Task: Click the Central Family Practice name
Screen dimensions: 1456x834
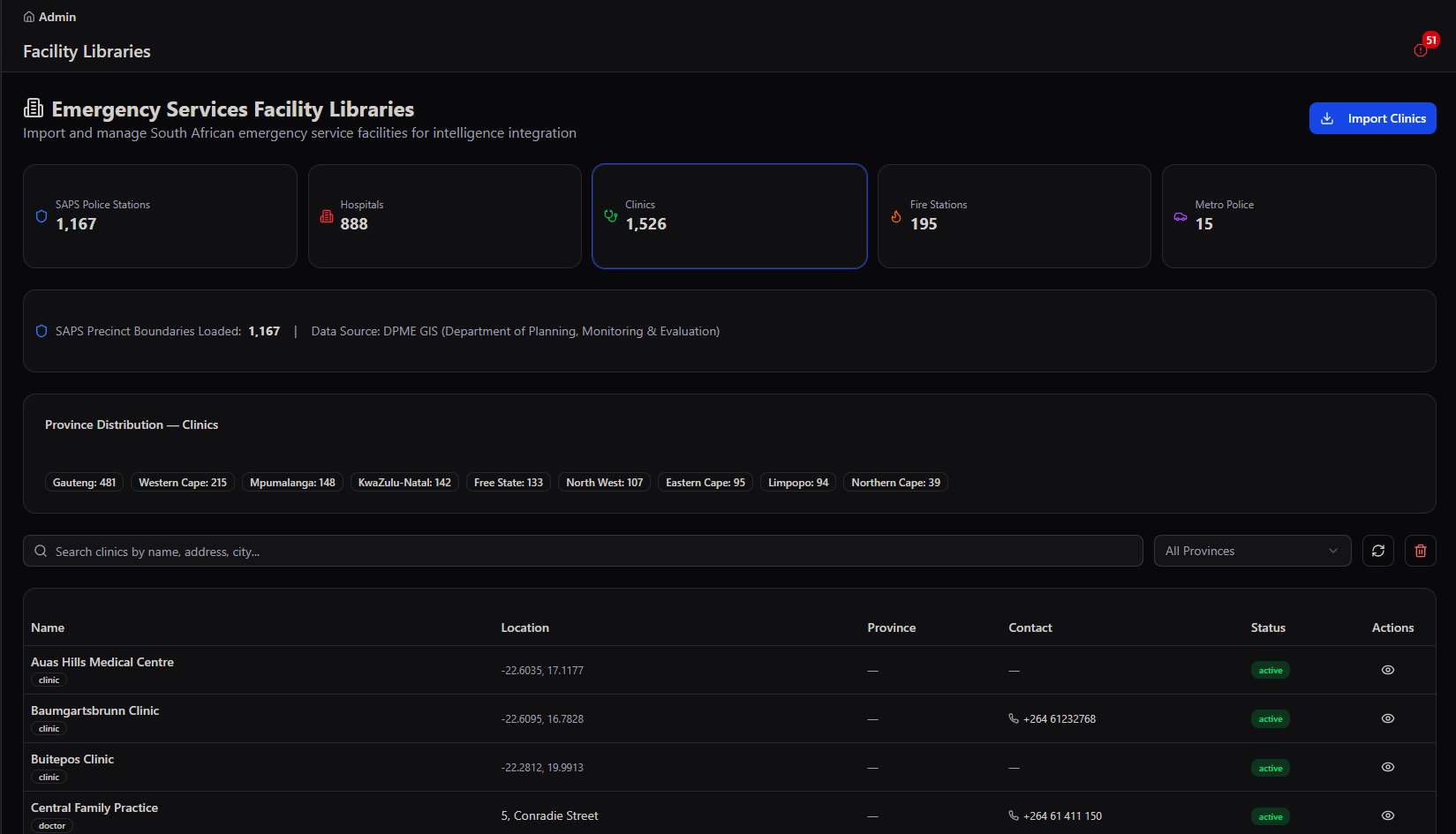Action: 94,808
